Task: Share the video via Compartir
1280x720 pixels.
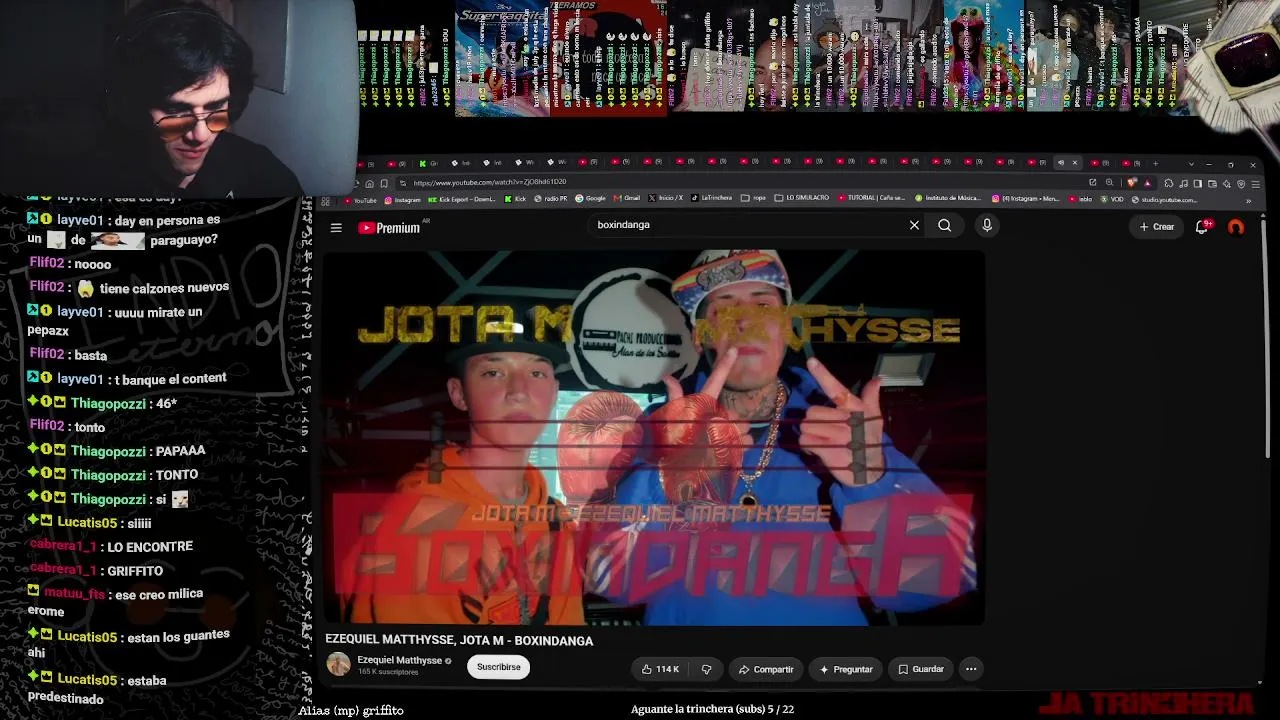Action: coord(766,669)
